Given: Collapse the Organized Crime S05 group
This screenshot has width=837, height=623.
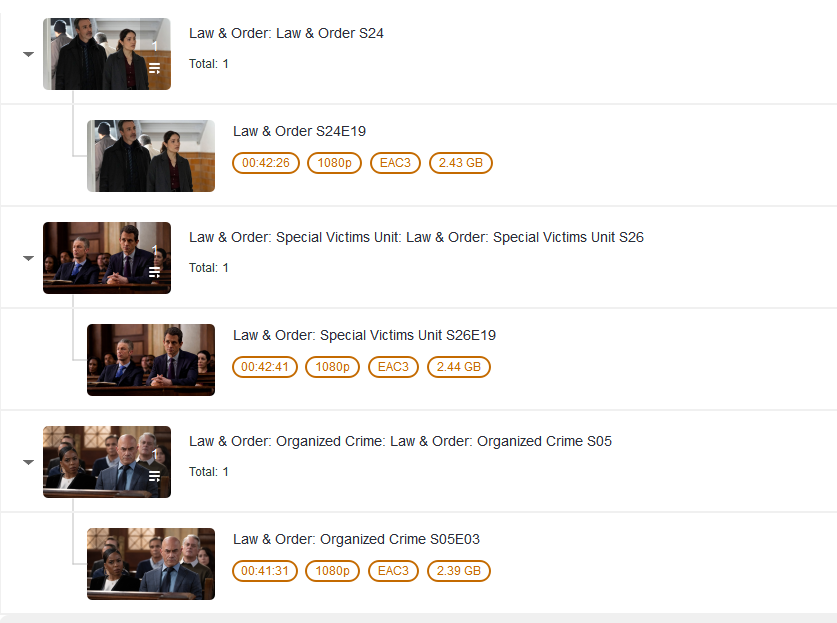Looking at the screenshot, I should point(28,463).
